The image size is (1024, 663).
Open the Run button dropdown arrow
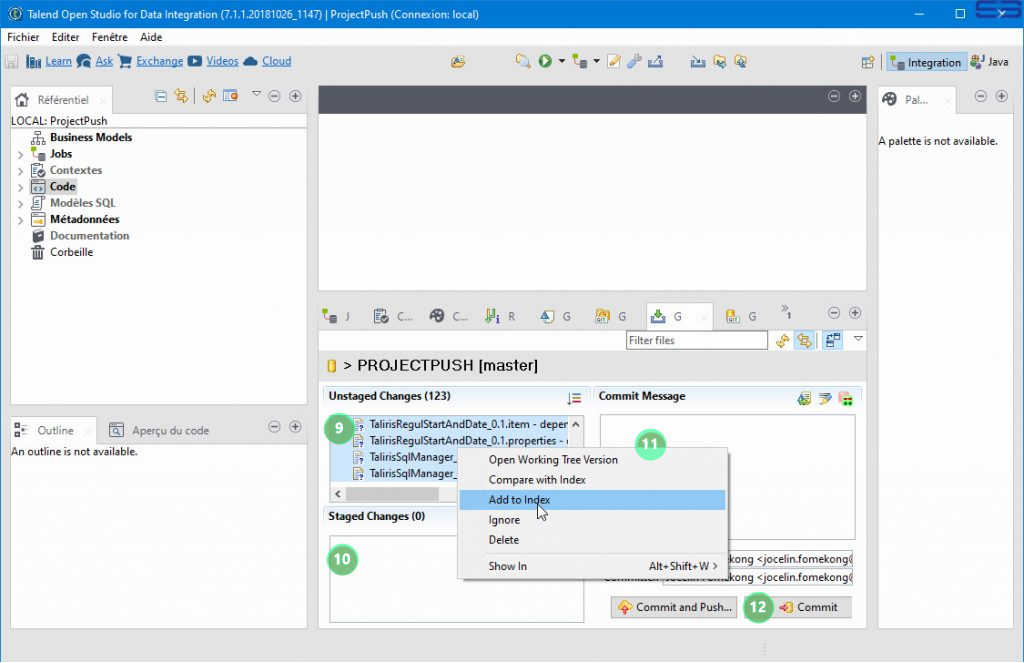tap(562, 61)
